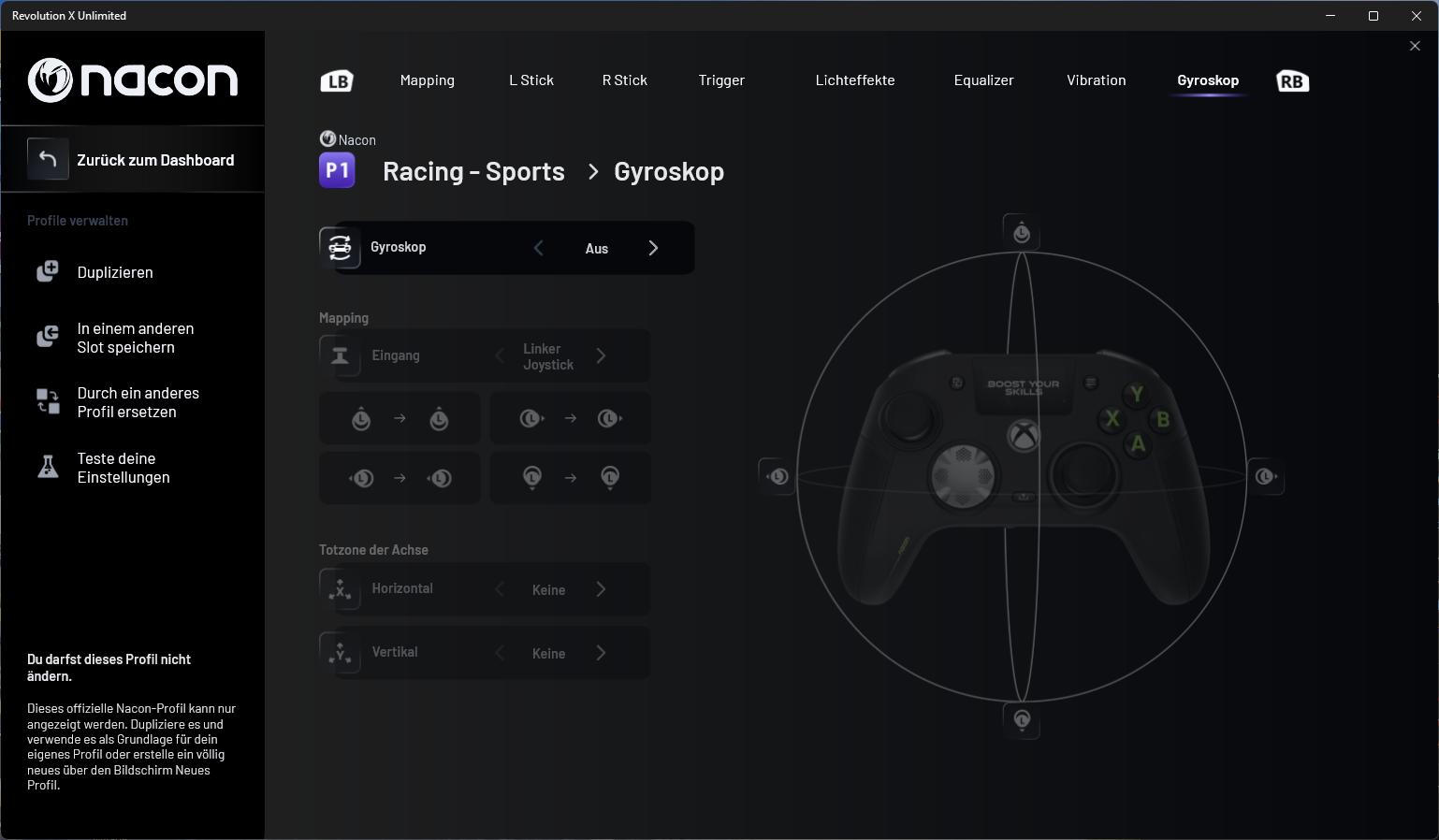Screen dimensions: 1439x840
Task: Select the tilt-down gyro icon below controller
Action: coord(1021,719)
